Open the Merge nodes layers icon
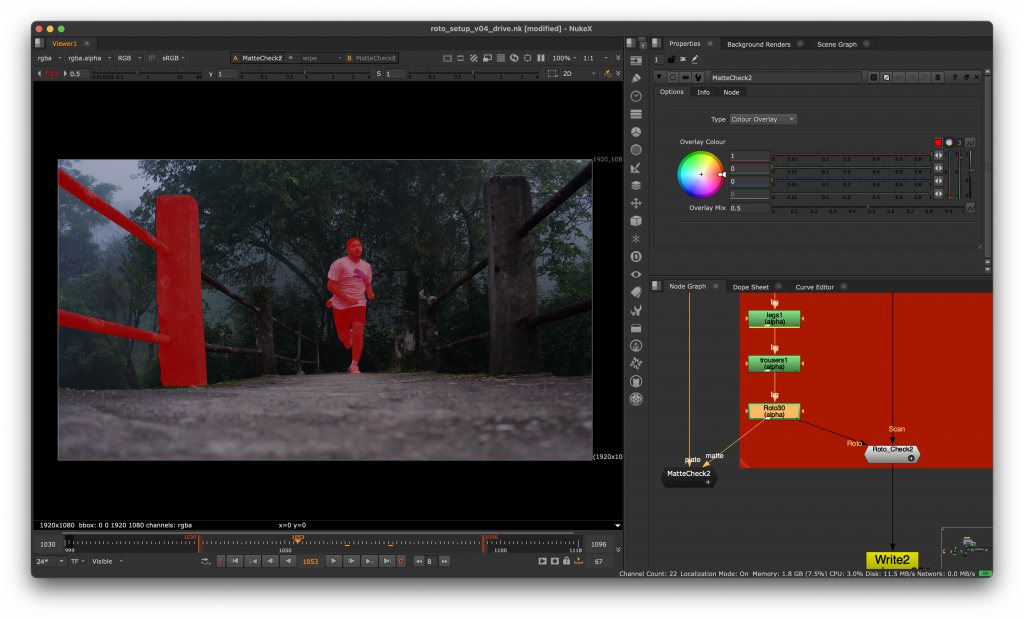Image resolution: width=1024 pixels, height=619 pixels. pos(636,185)
